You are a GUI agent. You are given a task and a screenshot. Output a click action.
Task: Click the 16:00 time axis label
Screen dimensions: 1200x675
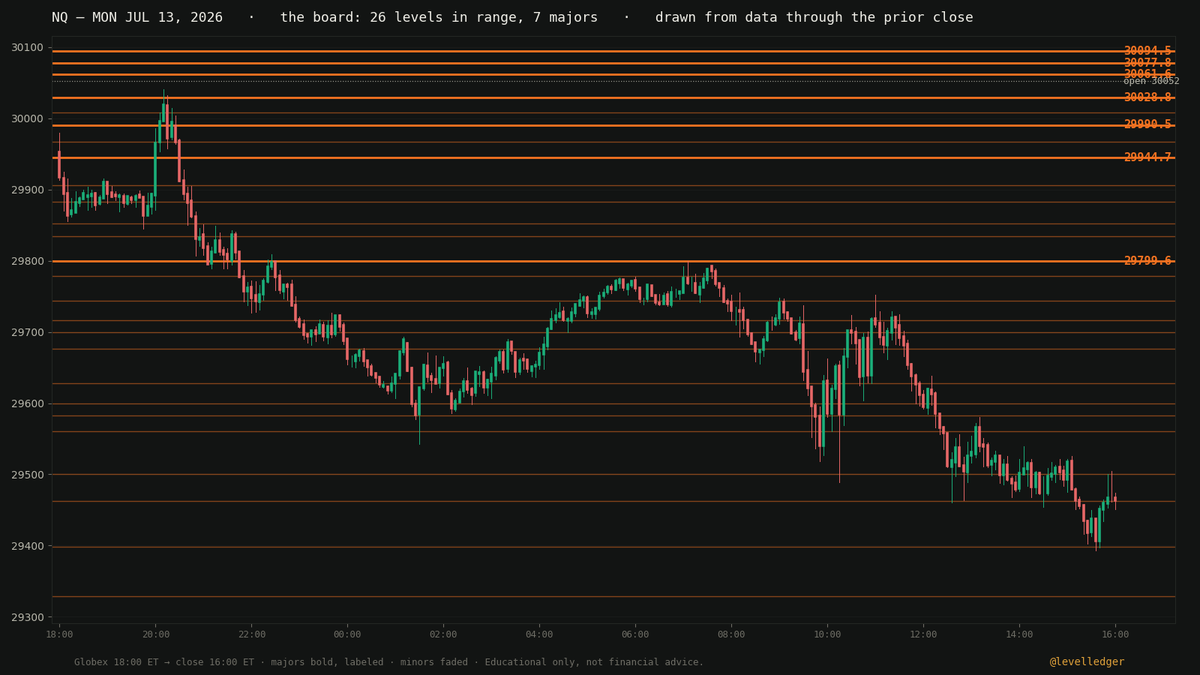pyautogui.click(x=1115, y=634)
